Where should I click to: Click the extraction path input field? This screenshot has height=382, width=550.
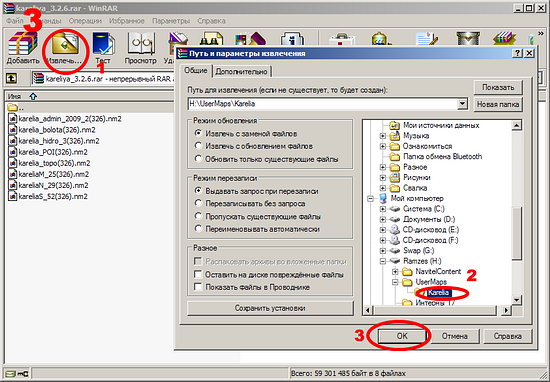(x=322, y=104)
